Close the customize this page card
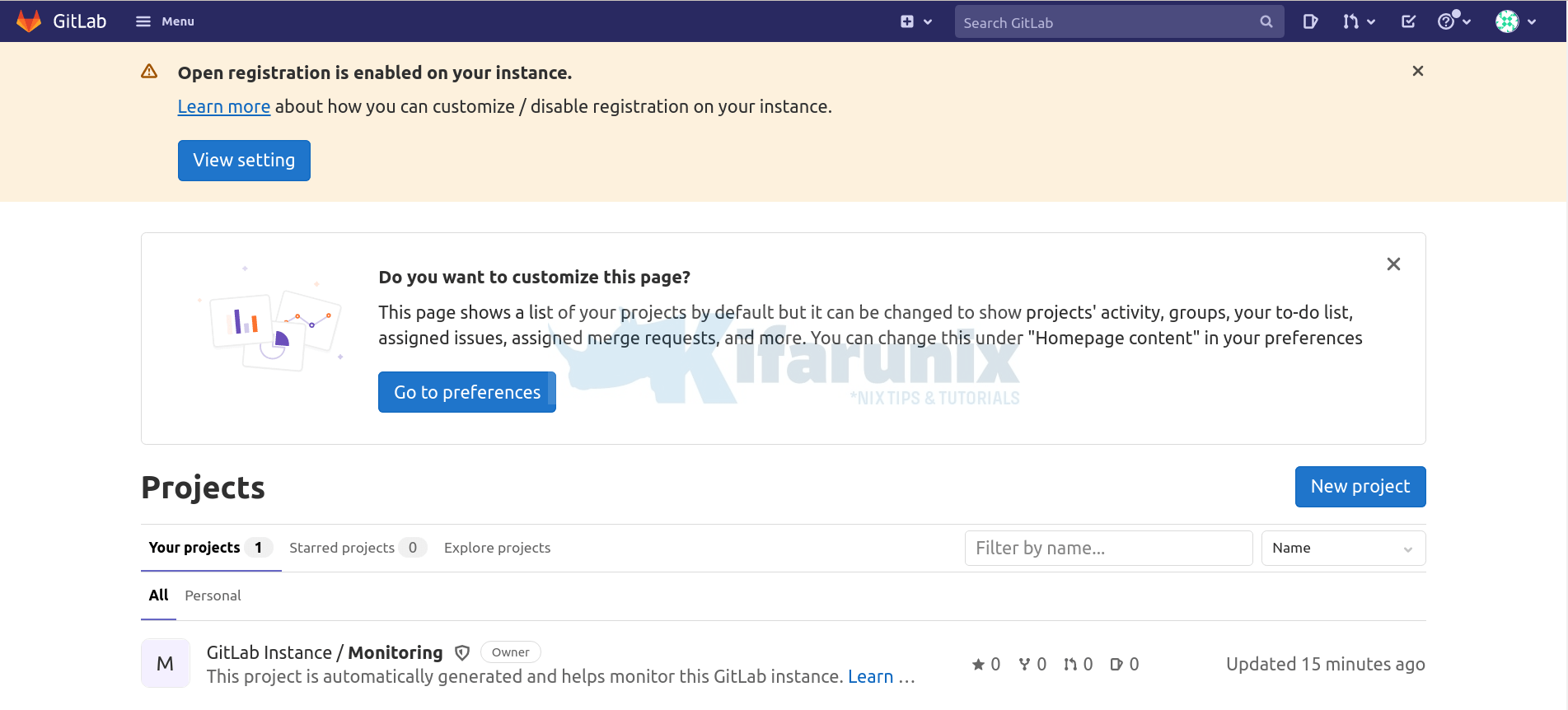 [1393, 264]
